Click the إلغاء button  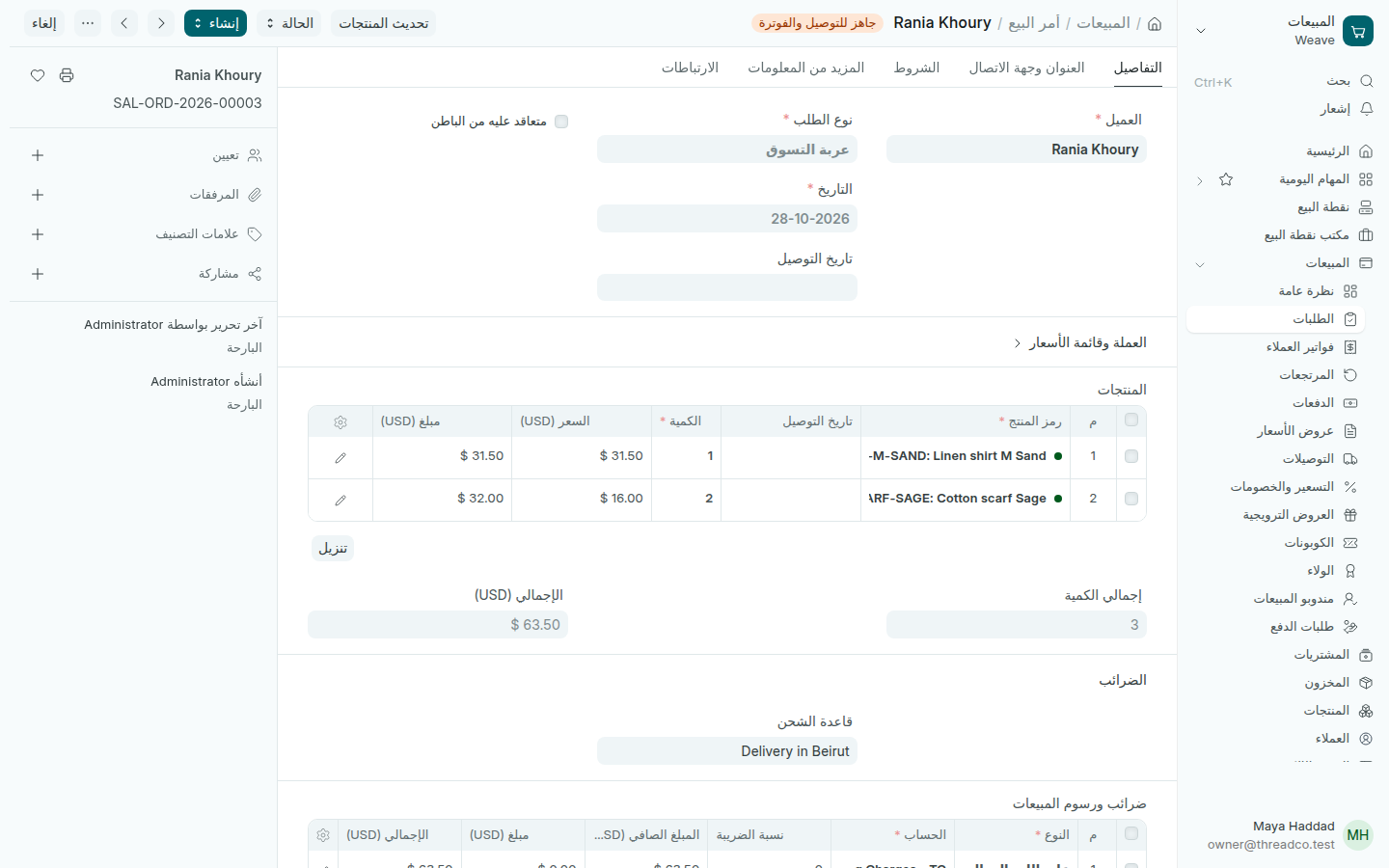click(x=43, y=23)
